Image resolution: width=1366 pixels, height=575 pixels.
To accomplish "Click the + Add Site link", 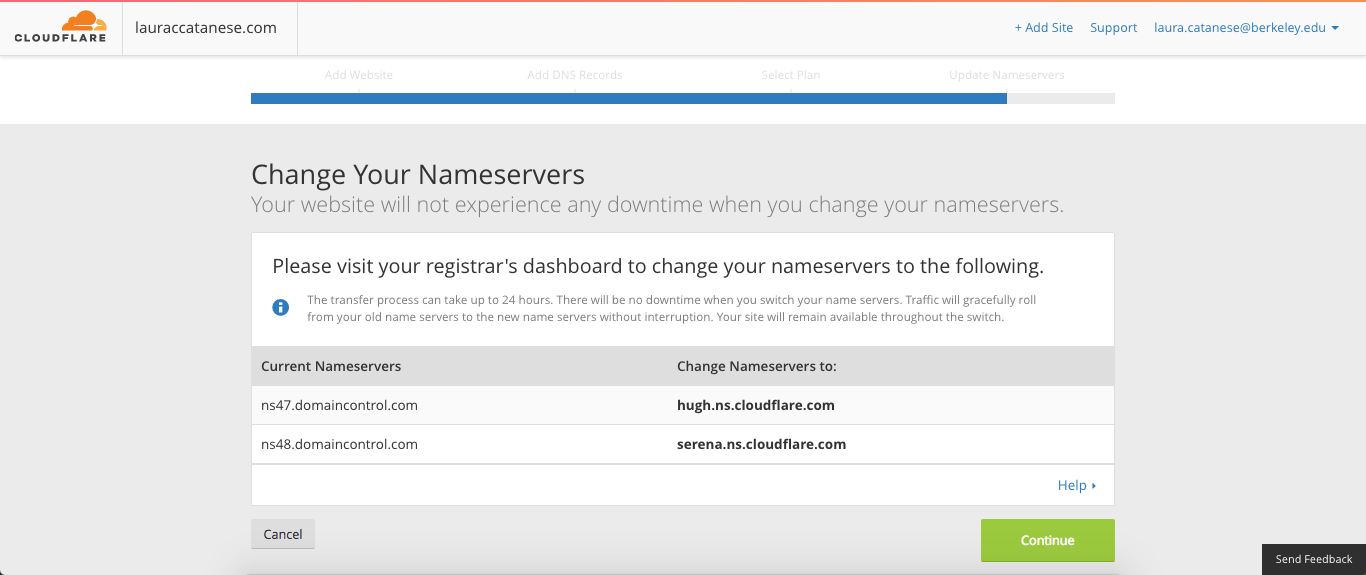I will (1043, 28).
